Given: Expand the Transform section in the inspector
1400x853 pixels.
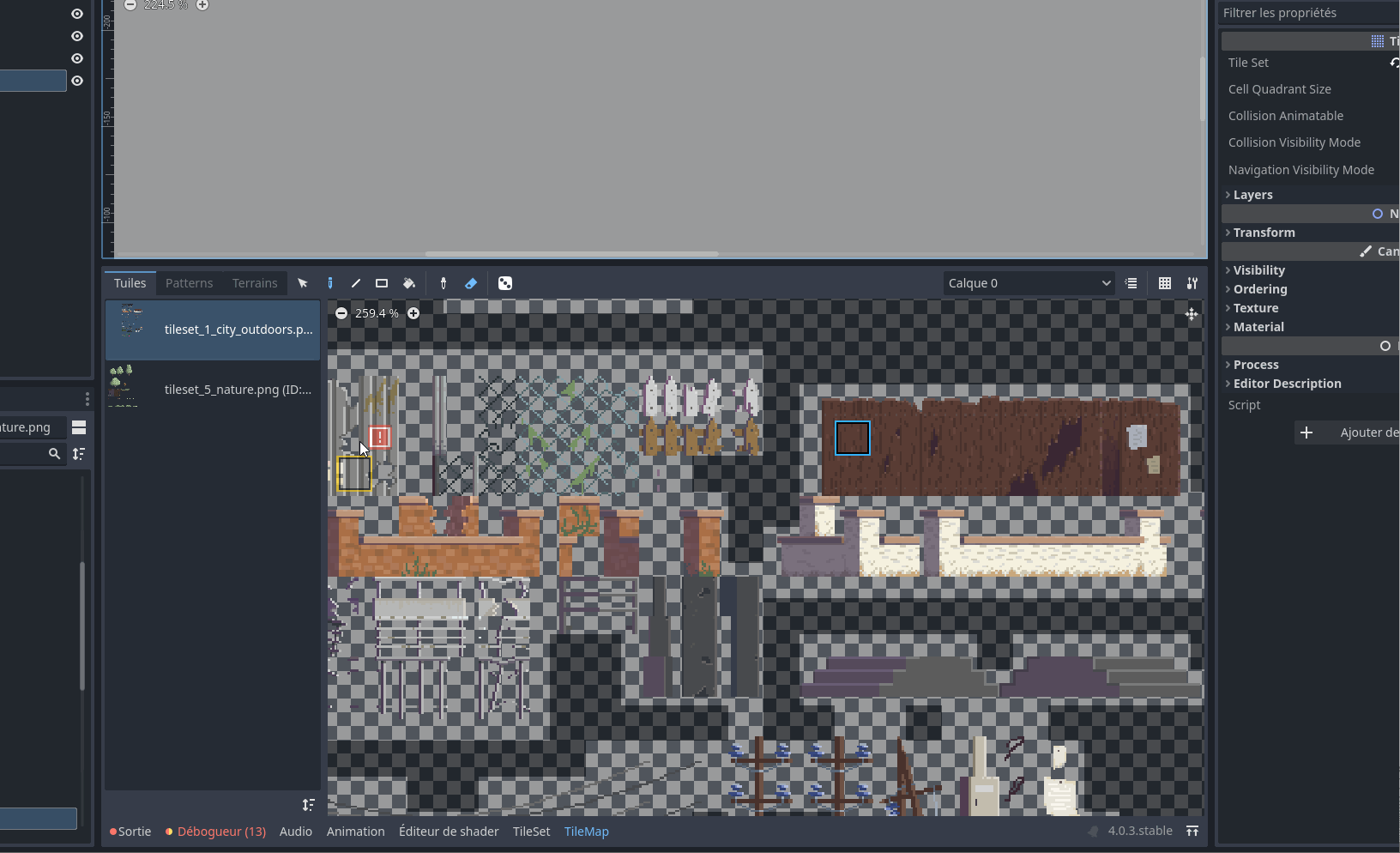Looking at the screenshot, I should pos(1264,232).
